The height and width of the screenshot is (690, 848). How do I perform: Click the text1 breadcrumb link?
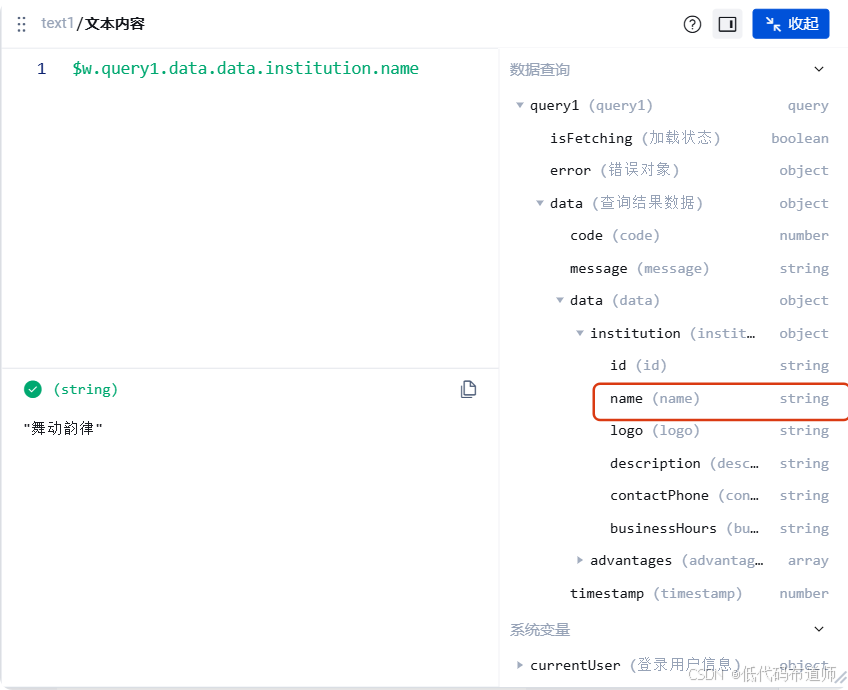click(x=57, y=23)
